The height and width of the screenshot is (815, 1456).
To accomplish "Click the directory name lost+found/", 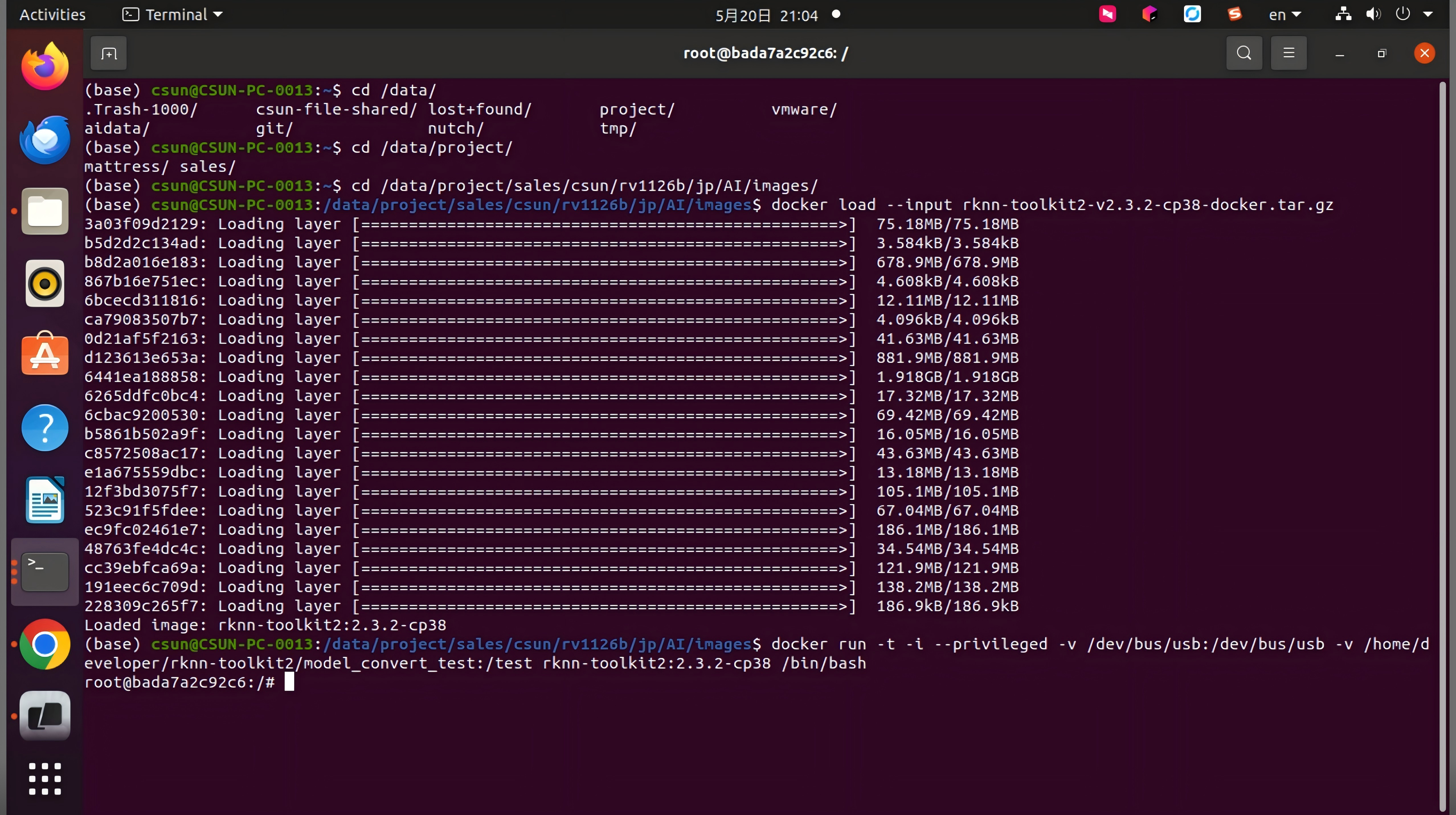I will tap(480, 109).
